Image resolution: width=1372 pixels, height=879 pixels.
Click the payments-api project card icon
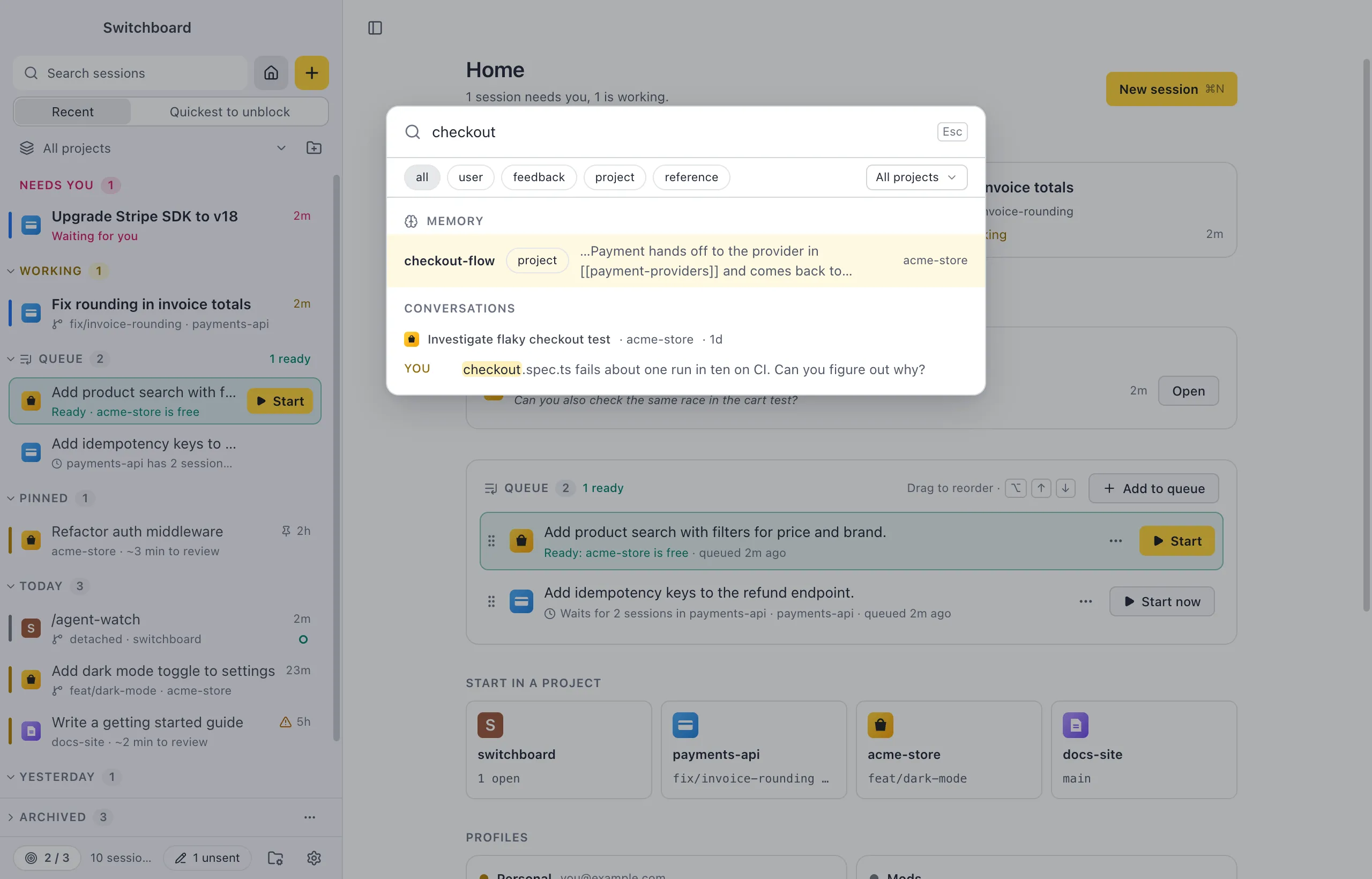click(685, 725)
